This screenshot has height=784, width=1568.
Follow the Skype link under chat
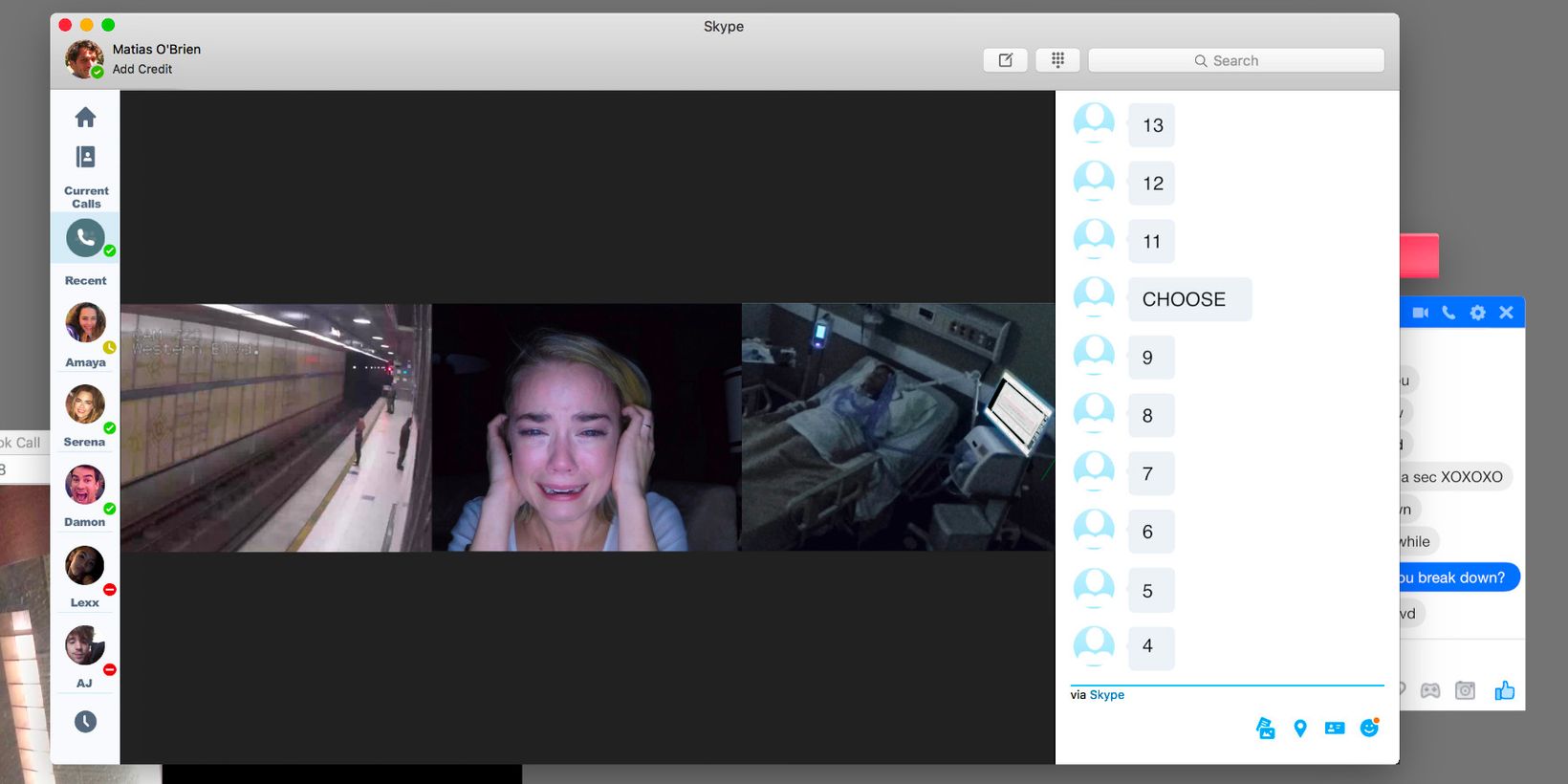pos(1106,695)
